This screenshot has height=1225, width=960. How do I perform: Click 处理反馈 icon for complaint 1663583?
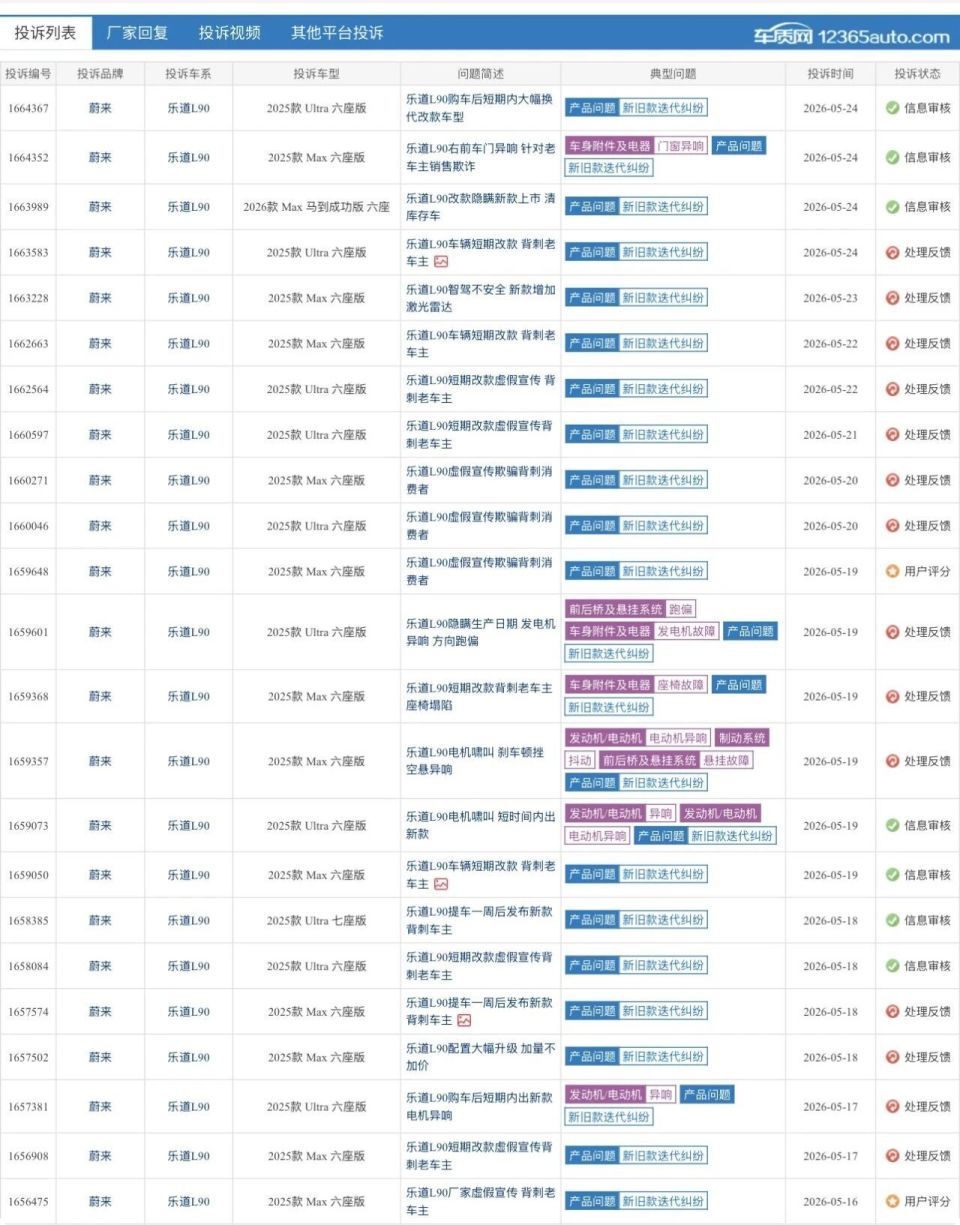click(x=892, y=252)
